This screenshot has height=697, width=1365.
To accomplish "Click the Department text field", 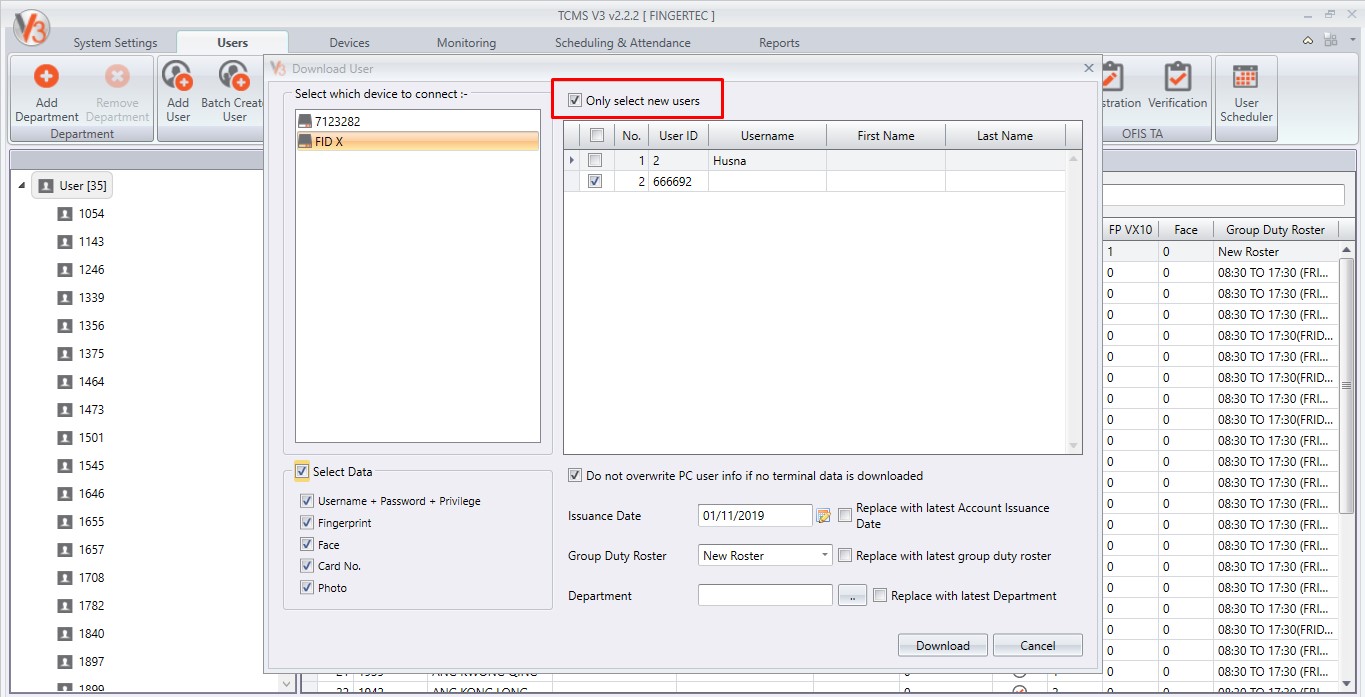I will tap(765, 595).
